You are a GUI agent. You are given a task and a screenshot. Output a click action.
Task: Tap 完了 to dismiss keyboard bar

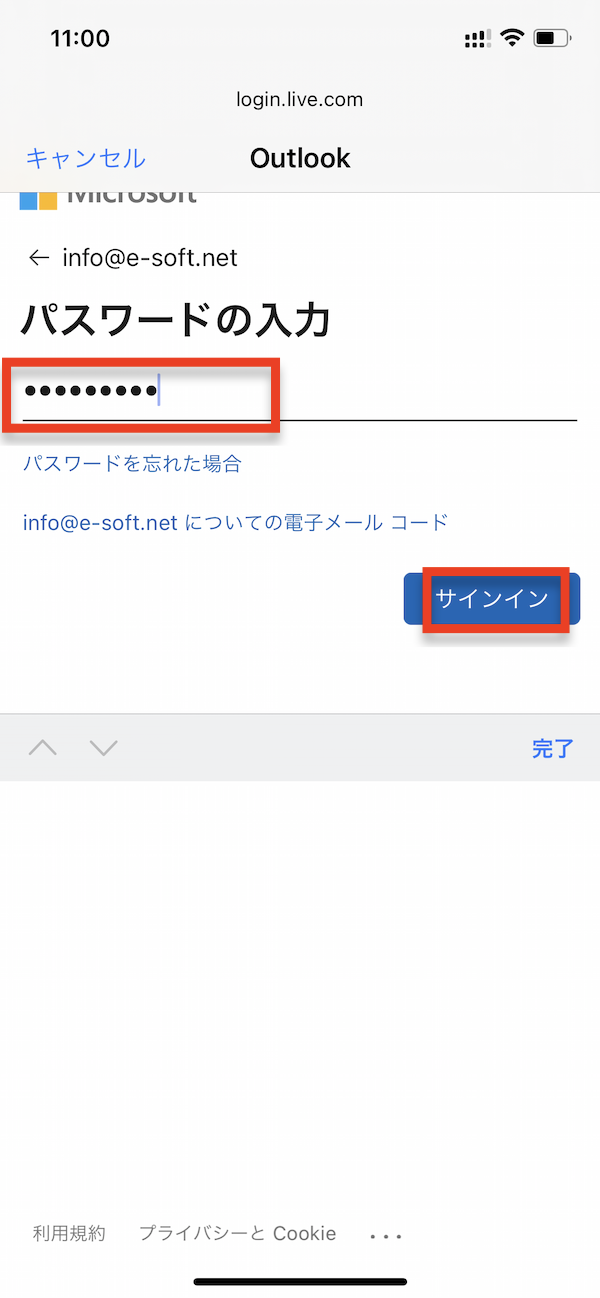point(552,748)
